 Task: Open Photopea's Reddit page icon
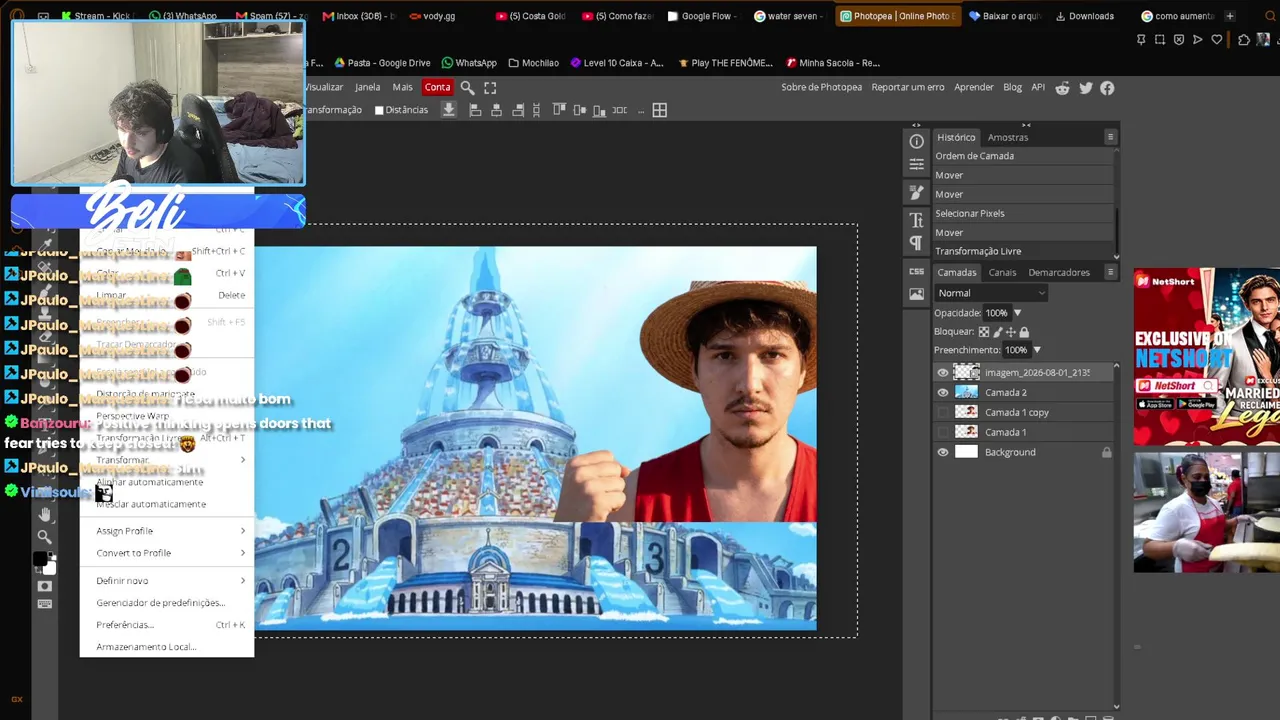[x=1062, y=88]
